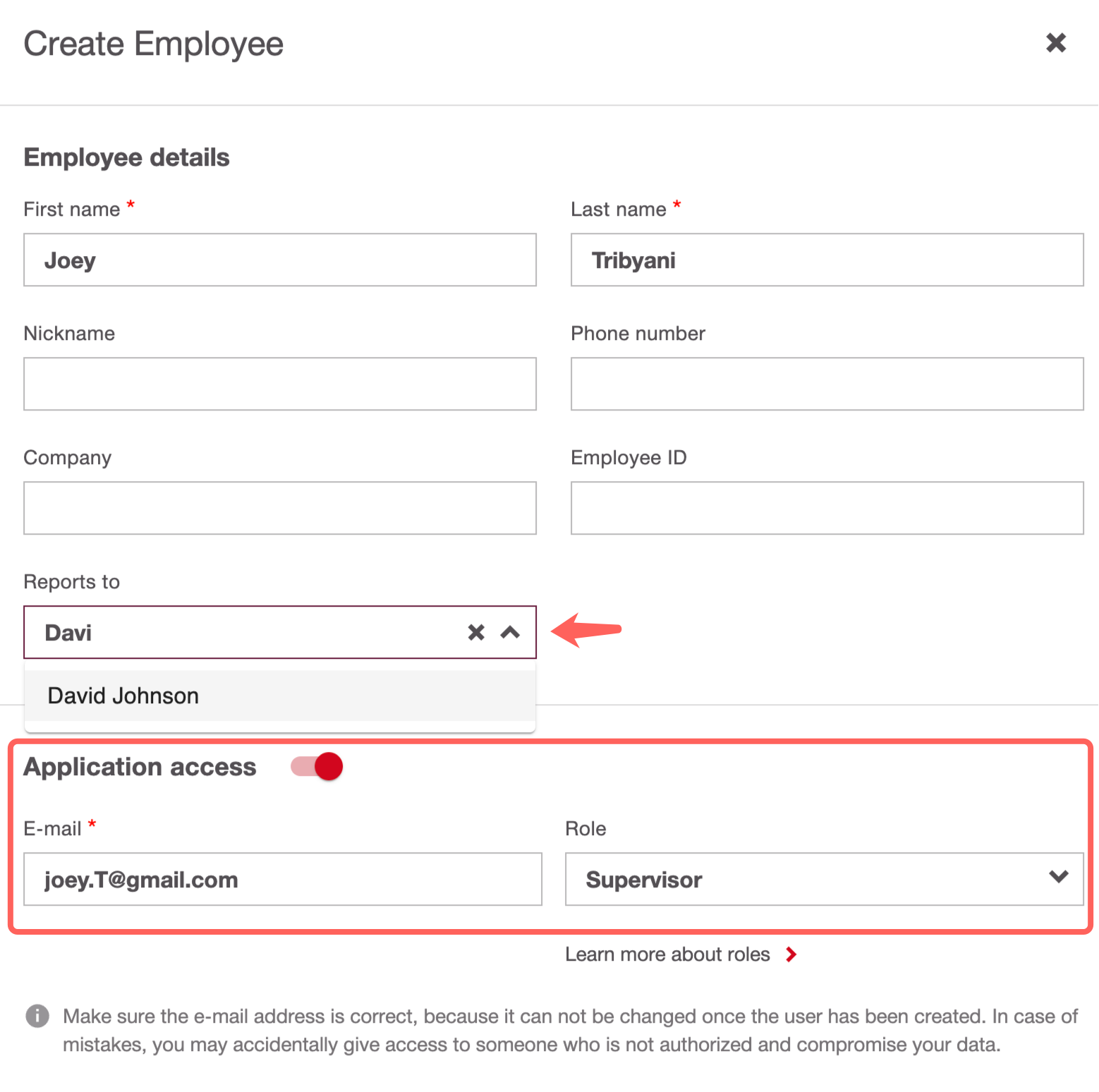Click the E-mail field with joey.T@gmail.com
The width and height of the screenshot is (1099, 1092).
click(282, 879)
